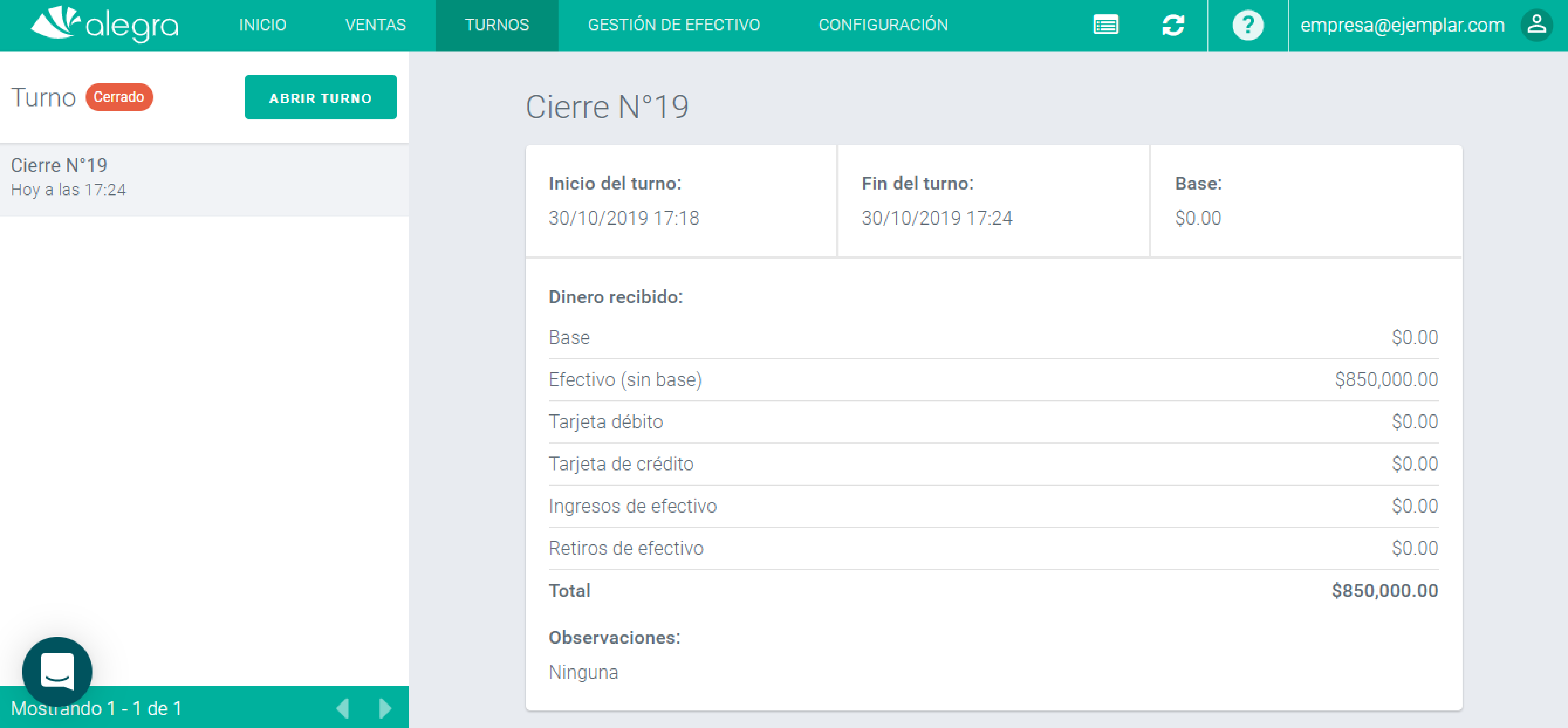Image resolution: width=1568 pixels, height=728 pixels.
Task: Open the VENTAS menu
Action: click(376, 25)
